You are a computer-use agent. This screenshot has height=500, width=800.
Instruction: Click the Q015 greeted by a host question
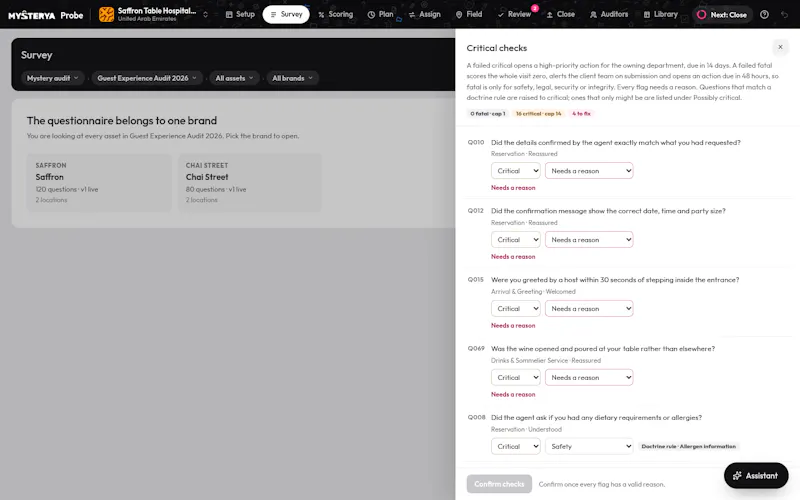coord(615,280)
